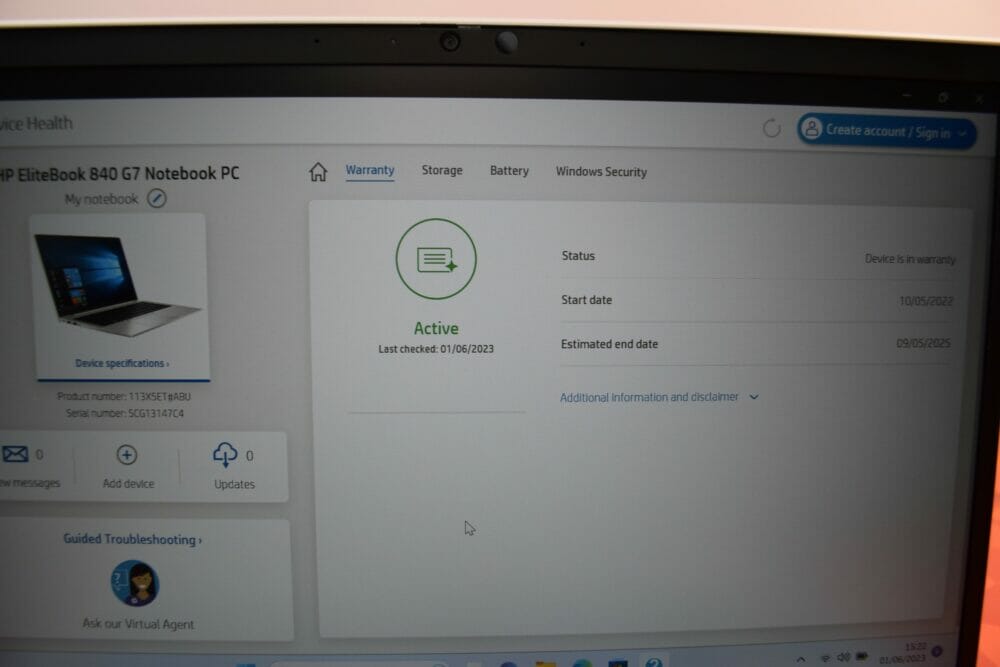Open the messages envelope icon
The height and width of the screenshot is (667, 1000).
point(15,454)
